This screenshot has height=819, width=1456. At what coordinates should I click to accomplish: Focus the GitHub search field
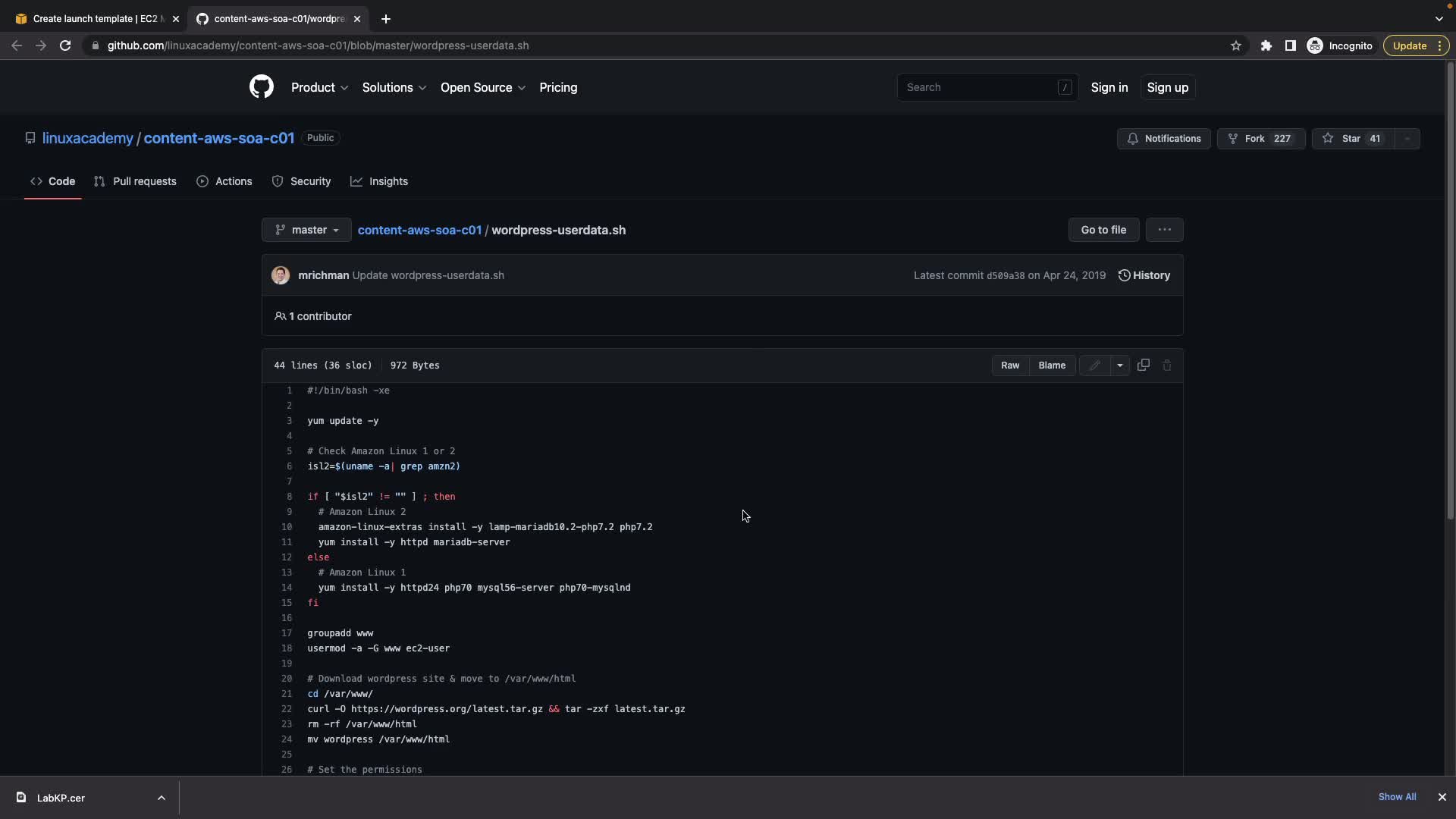pyautogui.click(x=978, y=87)
